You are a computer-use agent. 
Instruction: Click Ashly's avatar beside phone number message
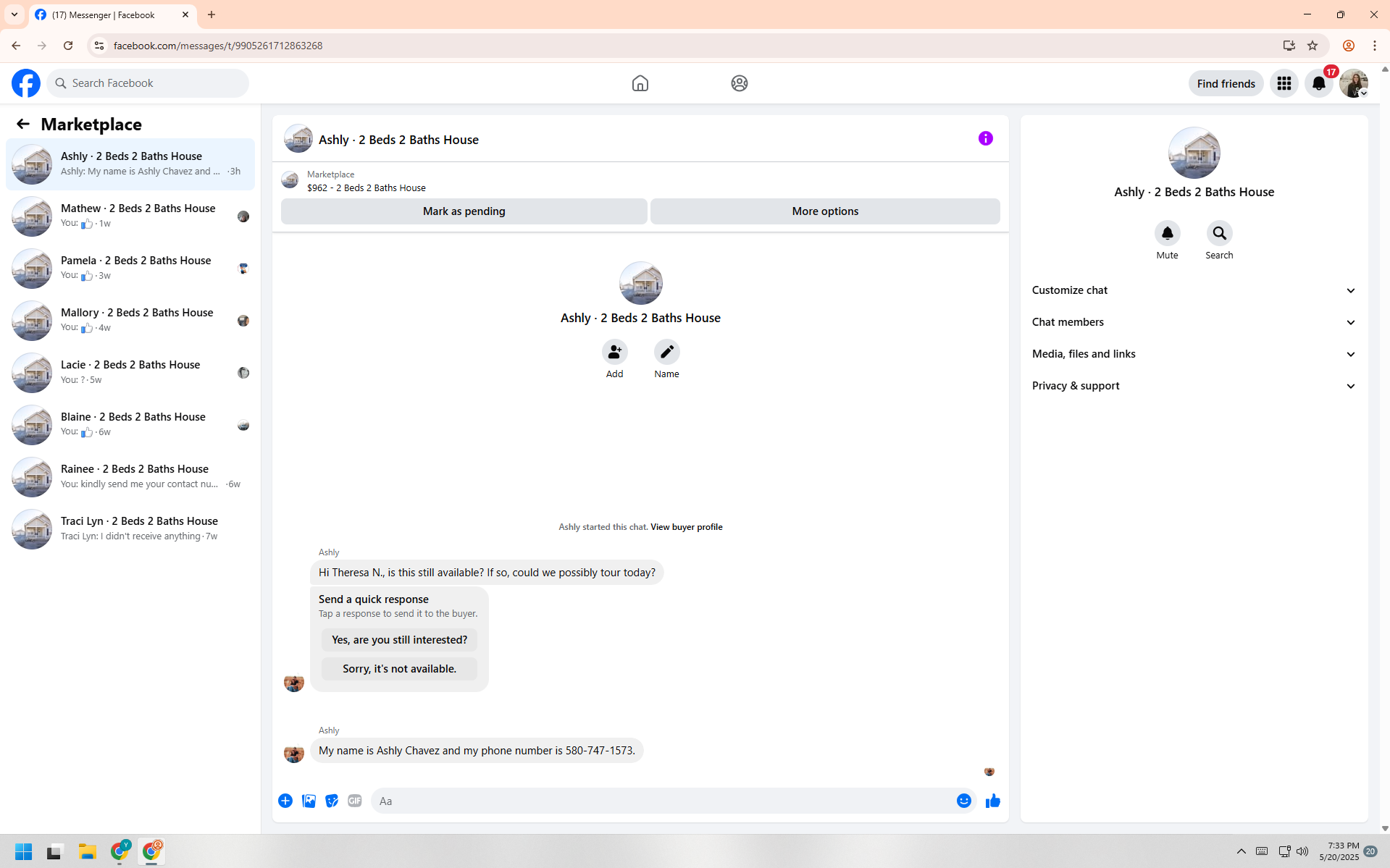(293, 753)
